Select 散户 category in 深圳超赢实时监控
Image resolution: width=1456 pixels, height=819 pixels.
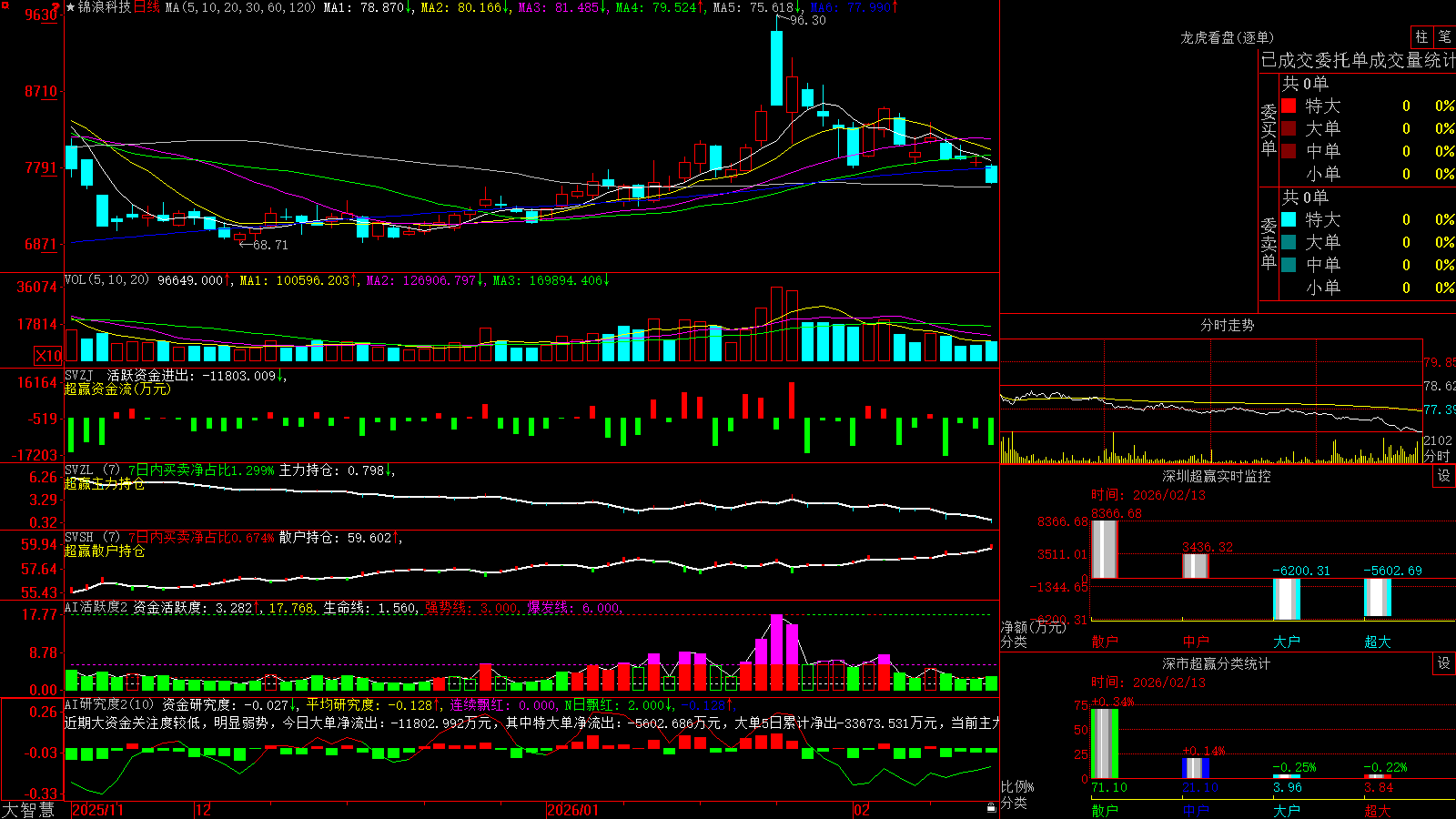pyautogui.click(x=1105, y=642)
